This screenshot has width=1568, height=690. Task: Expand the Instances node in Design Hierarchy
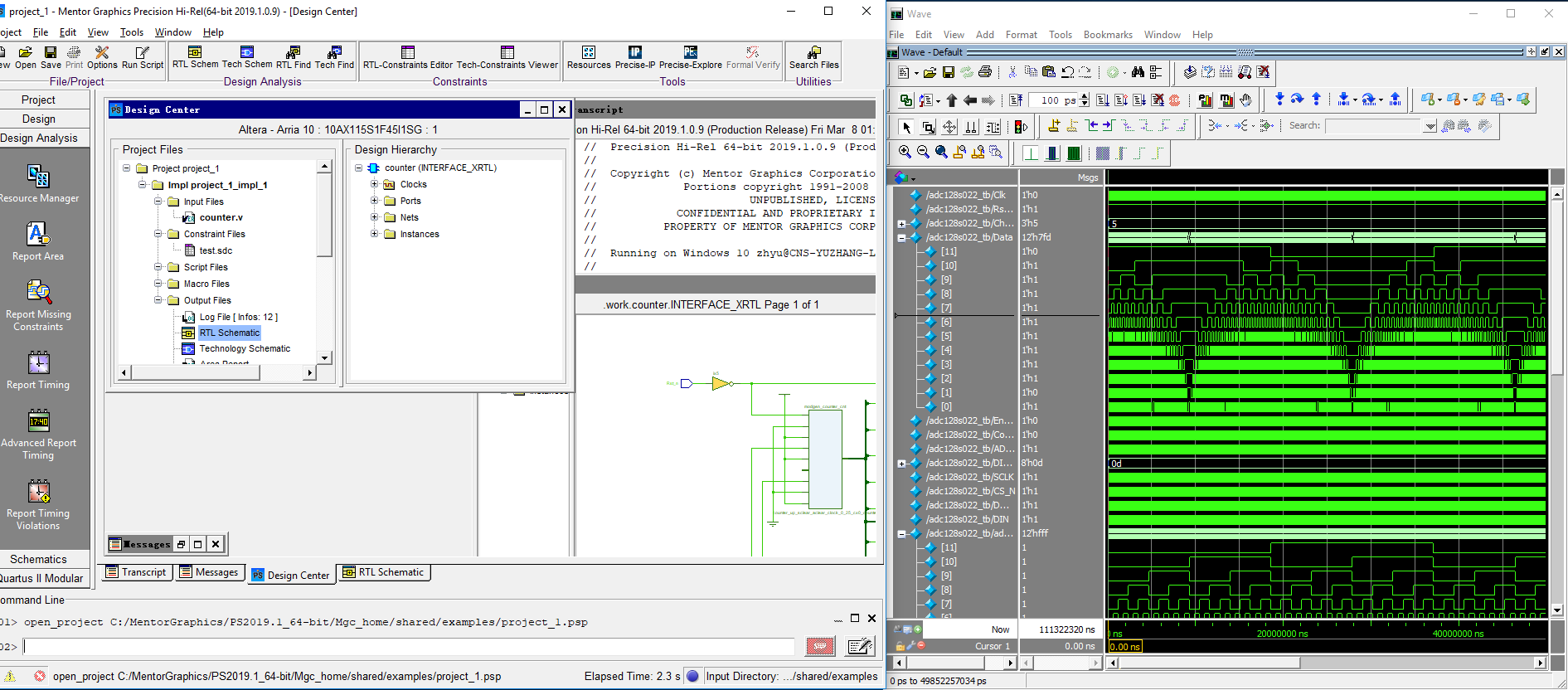(x=374, y=234)
